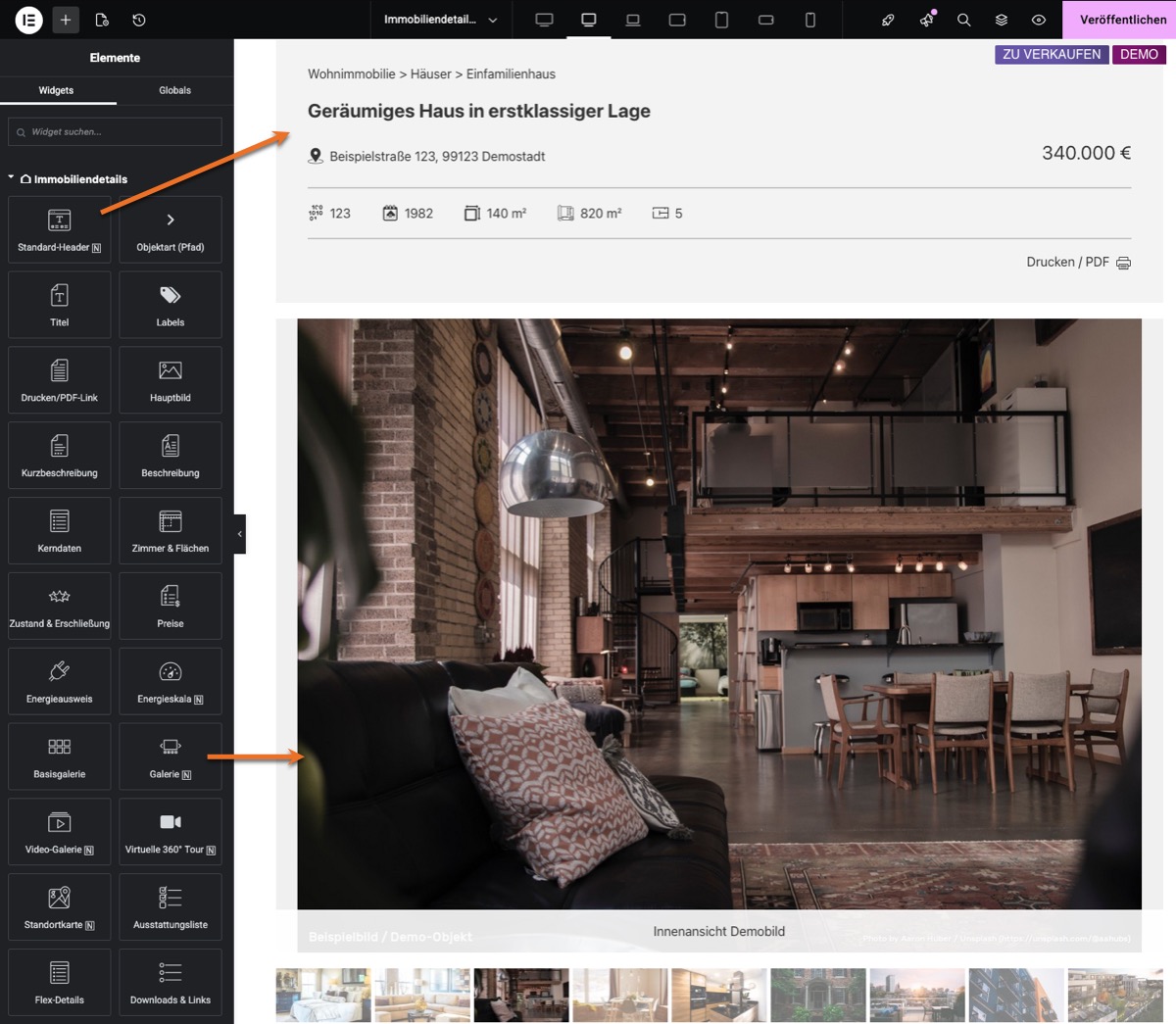Select the Standortkarte widget
Screen dimensions: 1176x1024
tap(59, 906)
